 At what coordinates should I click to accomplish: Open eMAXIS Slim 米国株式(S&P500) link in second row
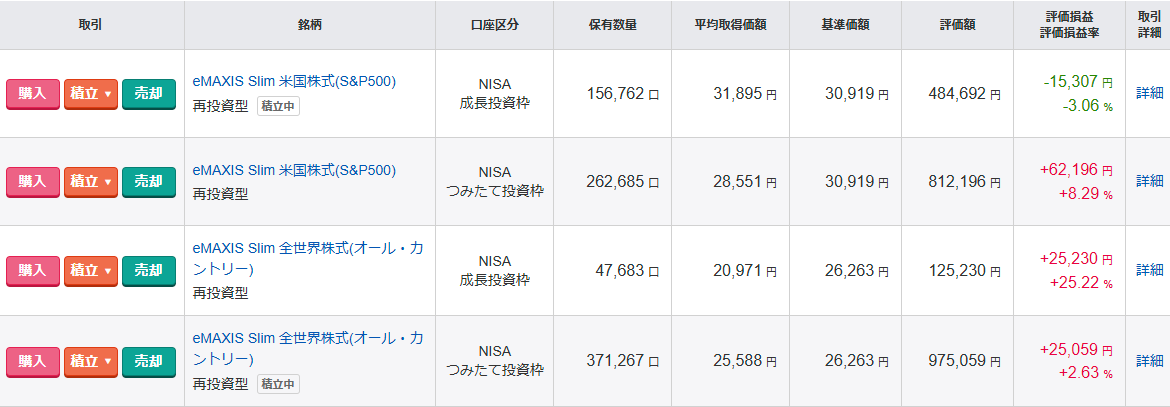(x=294, y=170)
